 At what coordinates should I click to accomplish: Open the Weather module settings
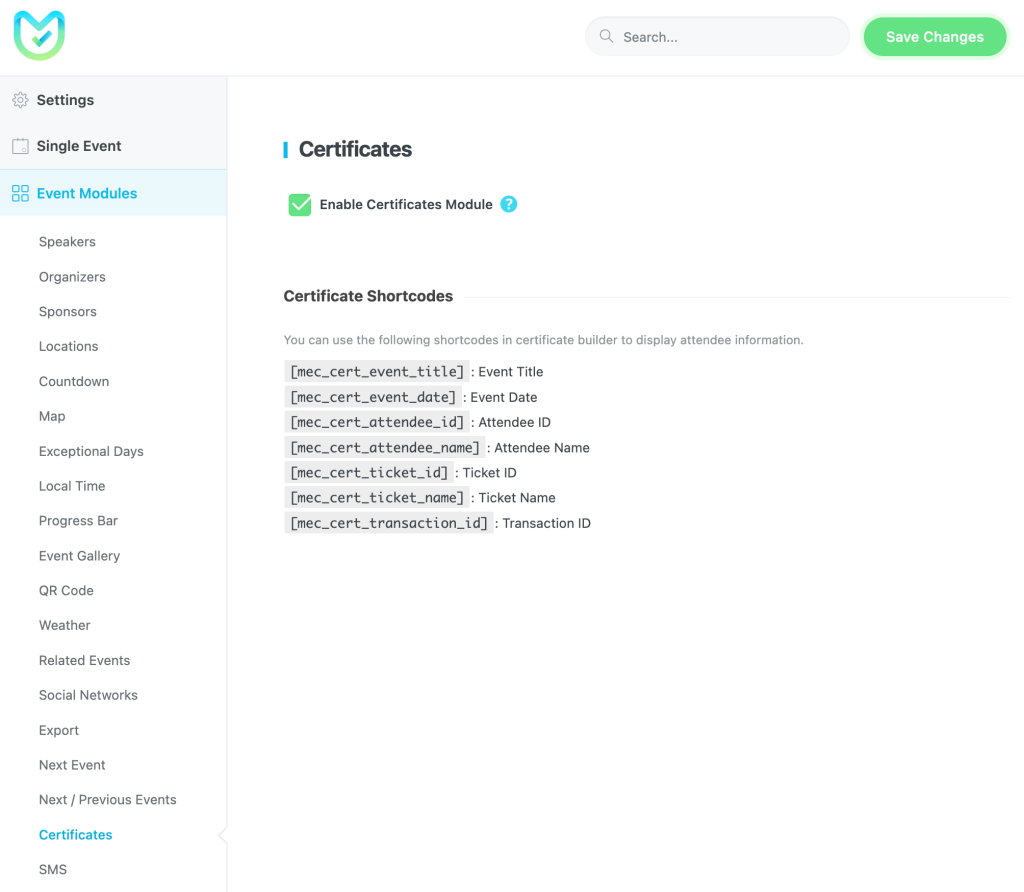(x=64, y=625)
